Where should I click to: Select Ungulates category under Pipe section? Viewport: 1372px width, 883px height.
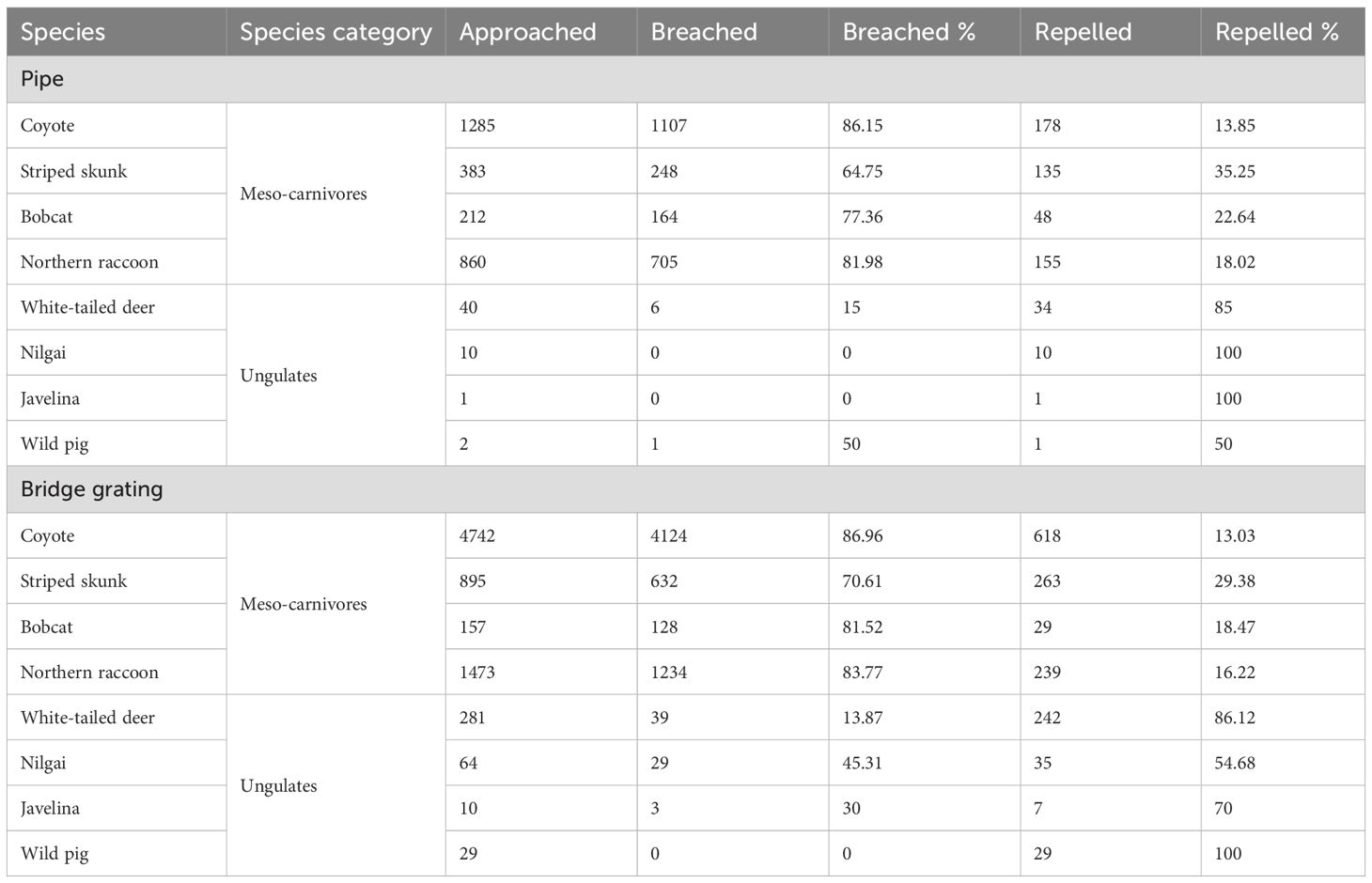point(278,376)
